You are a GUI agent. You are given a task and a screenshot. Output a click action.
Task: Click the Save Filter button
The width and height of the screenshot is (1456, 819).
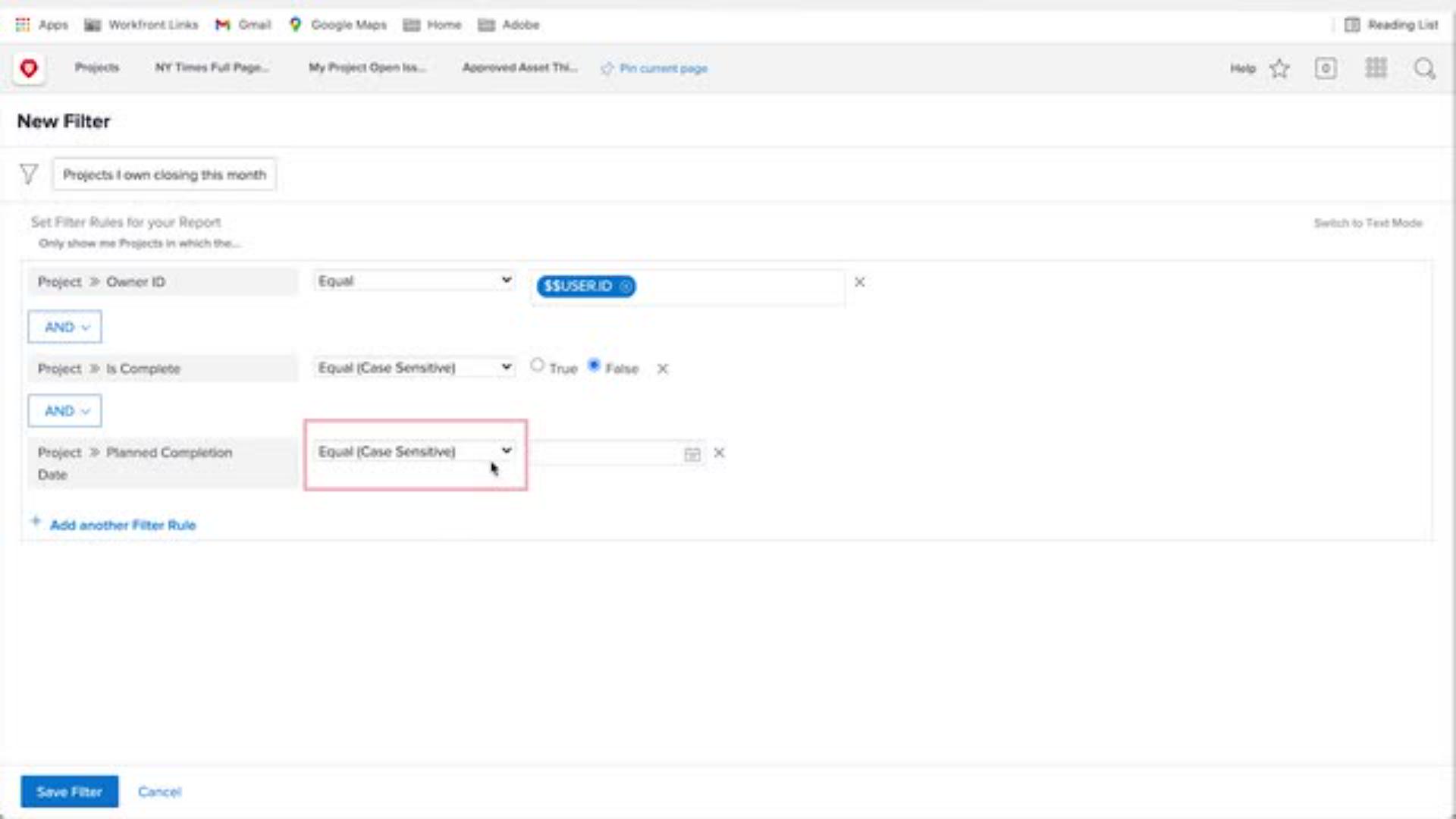click(69, 792)
